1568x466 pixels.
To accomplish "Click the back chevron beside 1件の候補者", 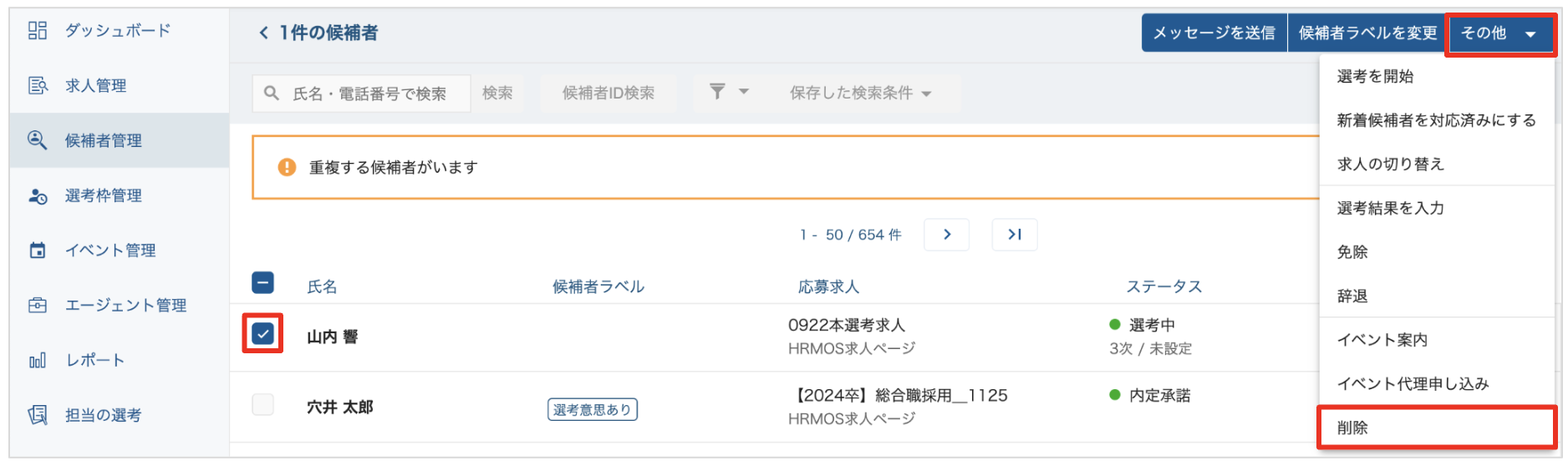I will click(x=263, y=33).
